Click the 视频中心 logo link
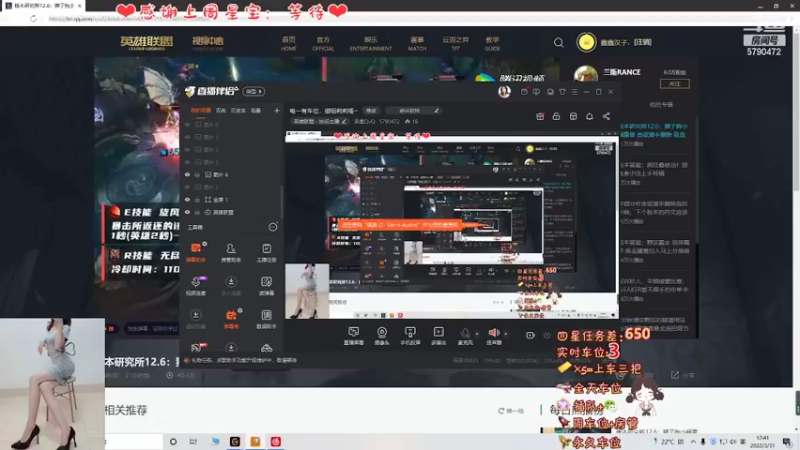Image resolution: width=800 pixels, height=450 pixels. click(208, 43)
